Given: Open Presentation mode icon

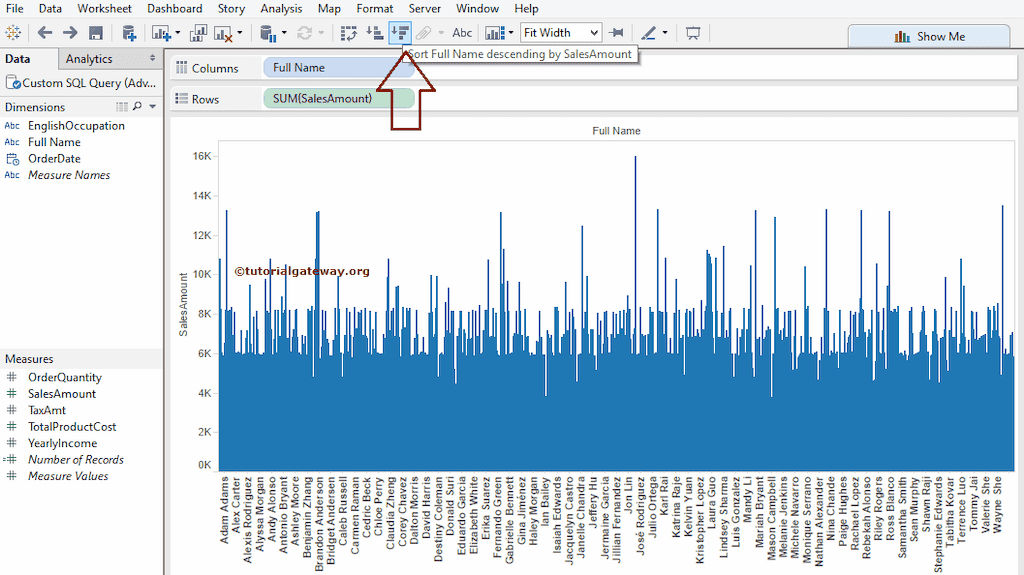Looking at the screenshot, I should pyautogui.click(x=692, y=33).
